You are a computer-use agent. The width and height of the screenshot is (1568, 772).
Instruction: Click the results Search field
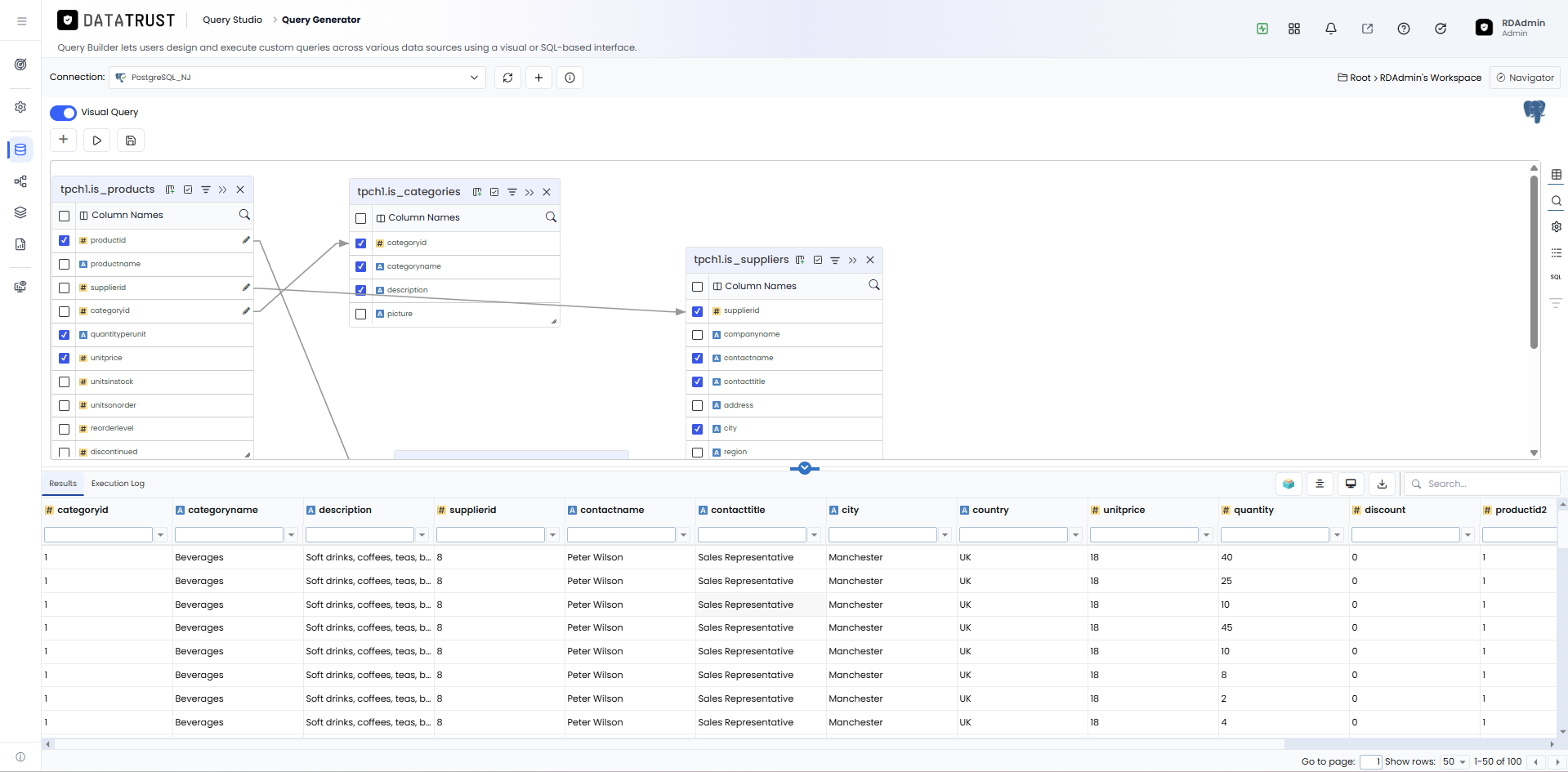pos(1482,484)
